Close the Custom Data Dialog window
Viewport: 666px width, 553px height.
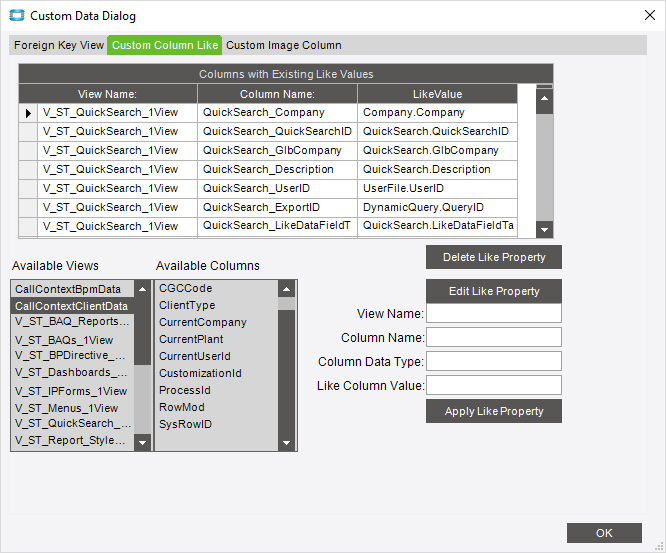(x=649, y=15)
